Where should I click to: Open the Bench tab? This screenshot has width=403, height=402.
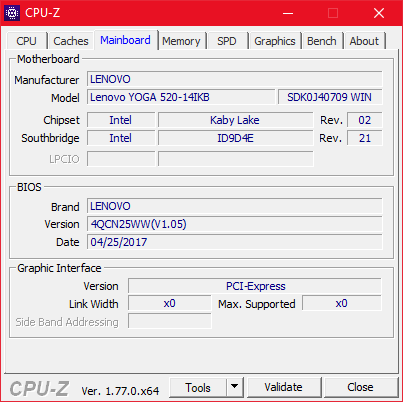pos(322,41)
